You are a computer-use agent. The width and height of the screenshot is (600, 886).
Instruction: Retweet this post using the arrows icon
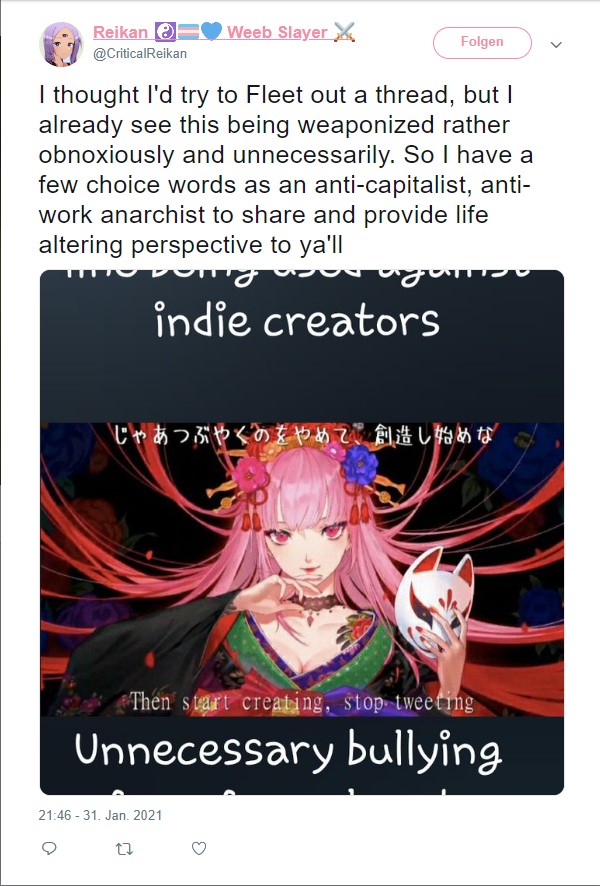pos(124,848)
